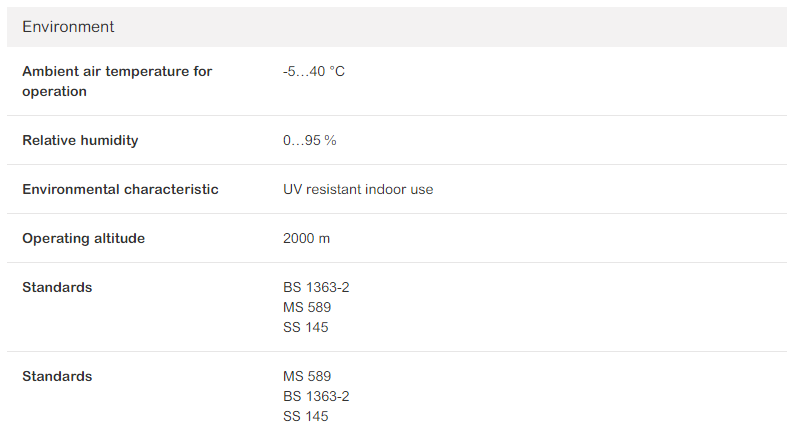Click blank area right of Environment header
This screenshot has height=437, width=787.
(x=452, y=27)
